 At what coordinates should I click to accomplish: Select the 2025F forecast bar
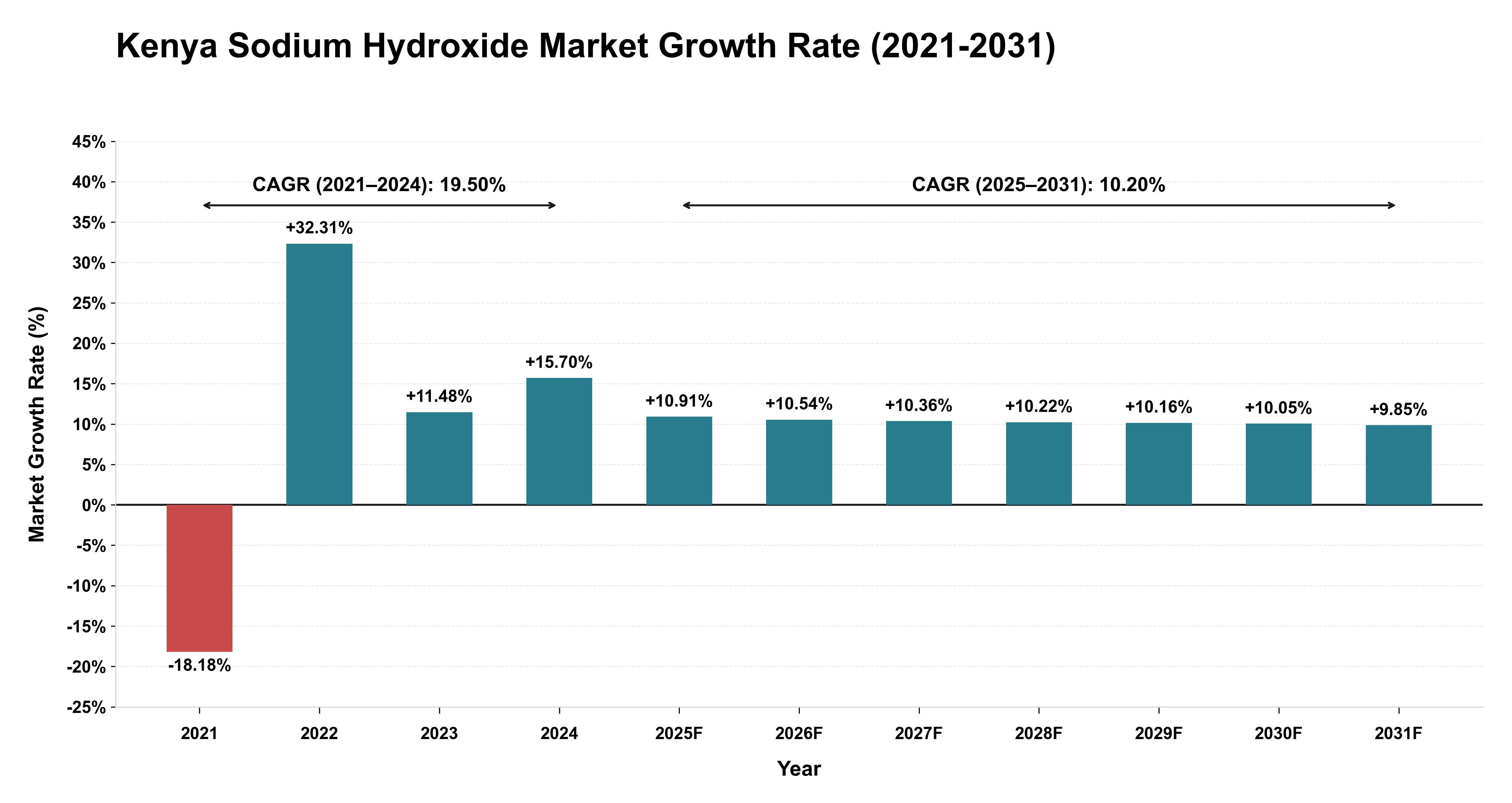[x=679, y=461]
